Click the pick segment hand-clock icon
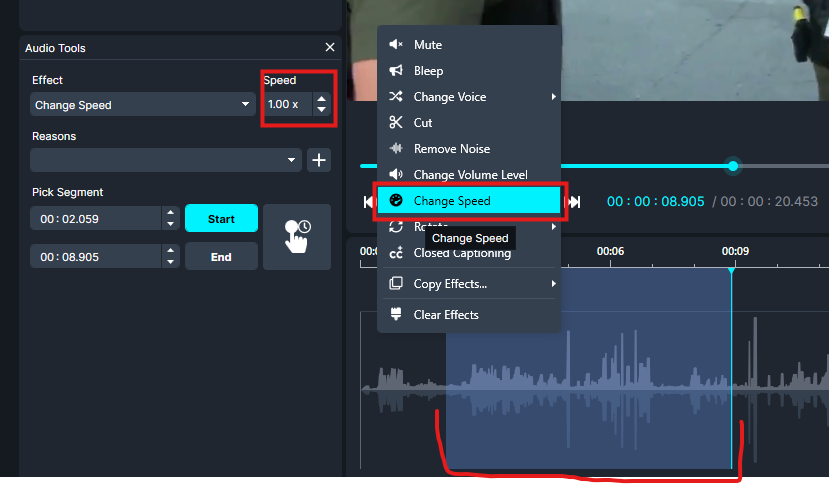The image size is (829, 484). point(297,237)
